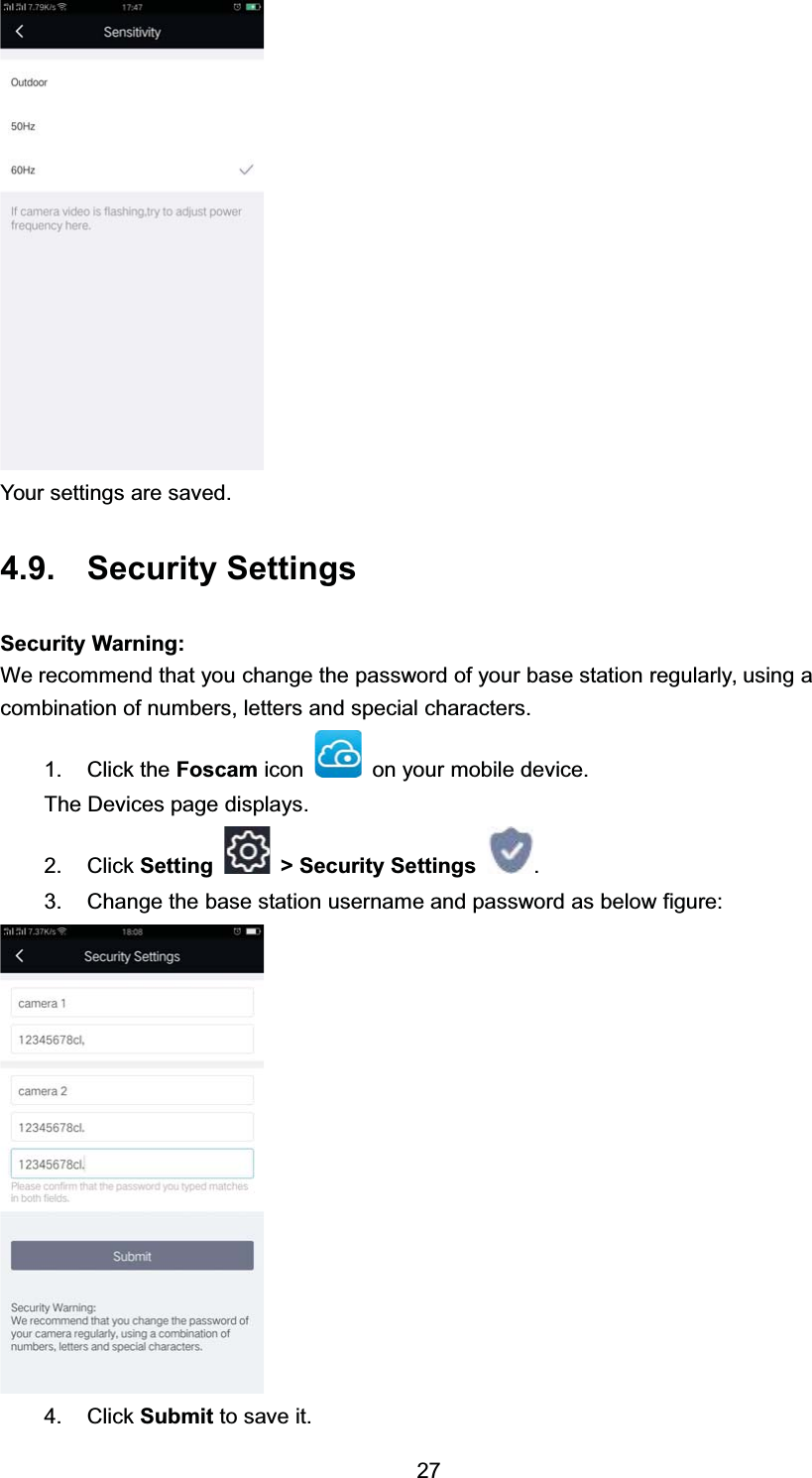Select the 50Hz frequency option
Screen dimensions: 812x1478
coord(24,126)
